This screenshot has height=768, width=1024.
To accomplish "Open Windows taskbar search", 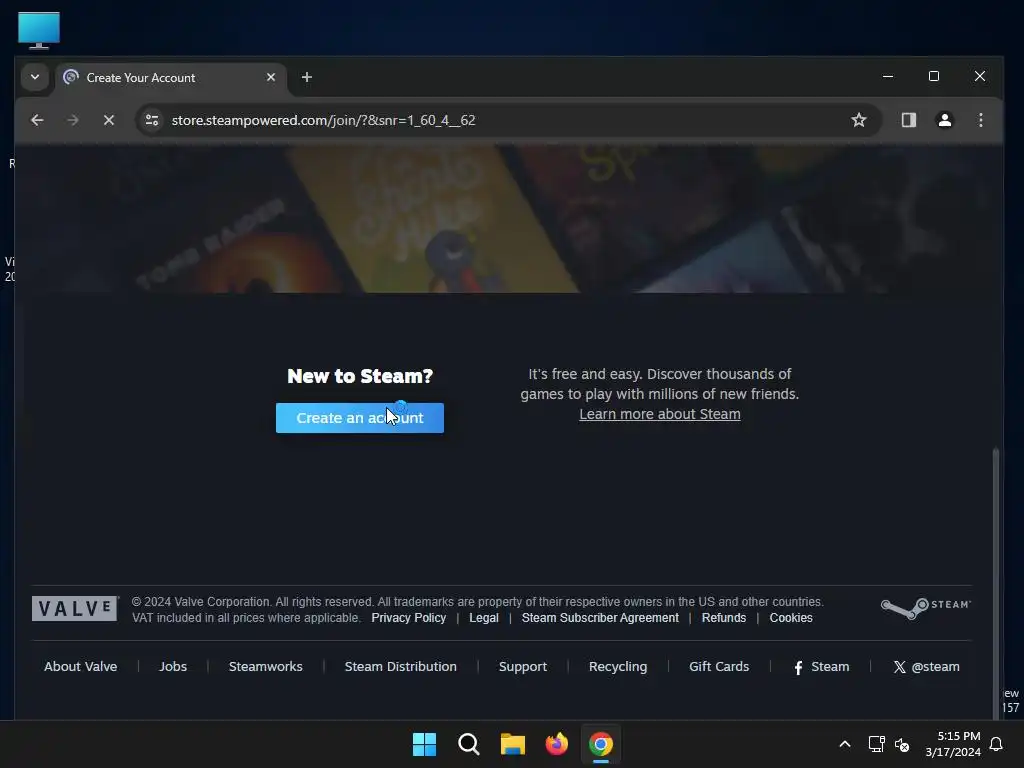I will tap(468, 744).
